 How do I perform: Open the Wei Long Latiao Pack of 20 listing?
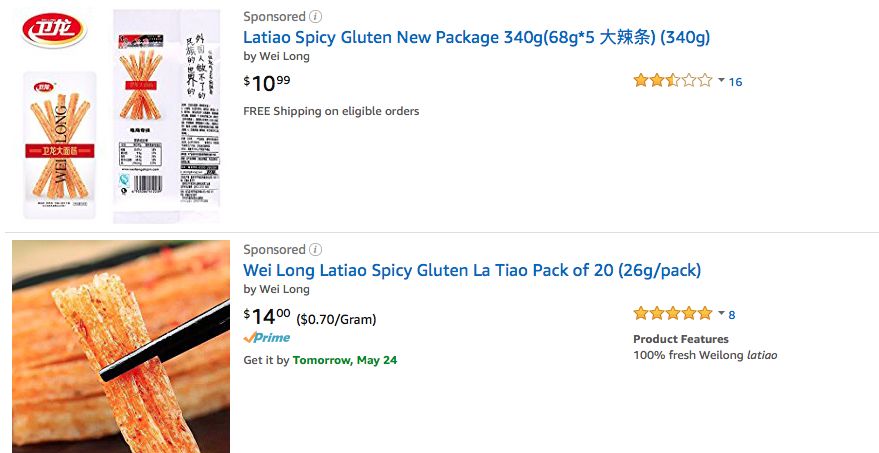[x=472, y=270]
